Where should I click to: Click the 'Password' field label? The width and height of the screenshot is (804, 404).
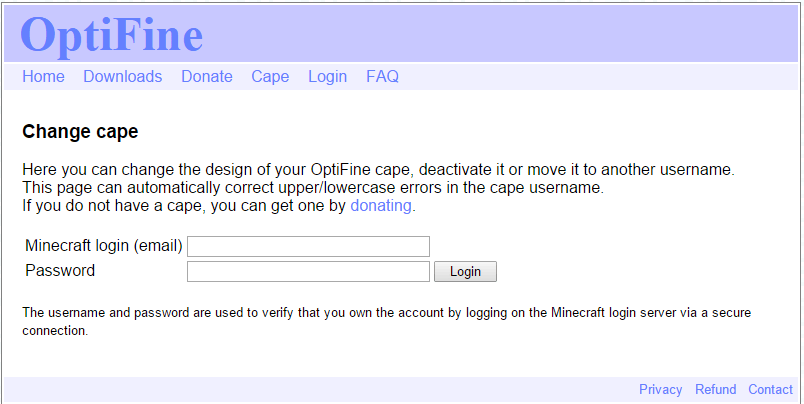pos(60,271)
